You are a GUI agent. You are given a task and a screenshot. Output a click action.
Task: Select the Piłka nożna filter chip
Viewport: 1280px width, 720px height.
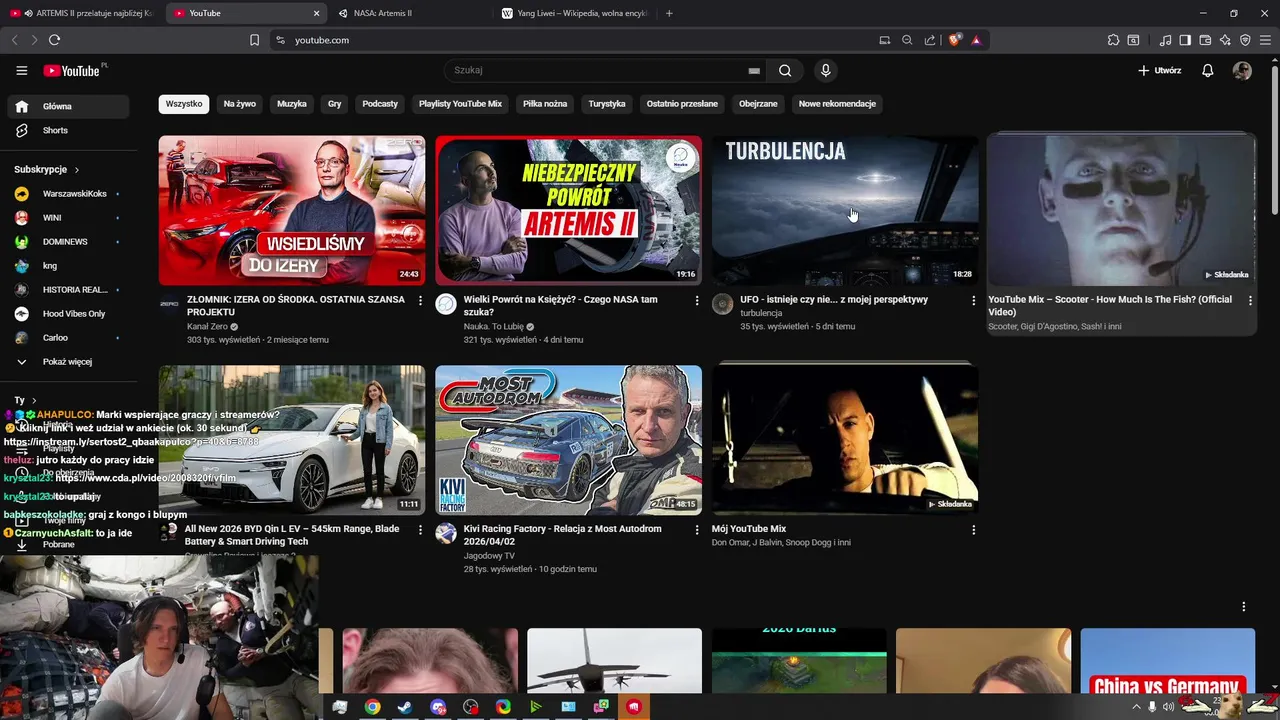click(545, 104)
